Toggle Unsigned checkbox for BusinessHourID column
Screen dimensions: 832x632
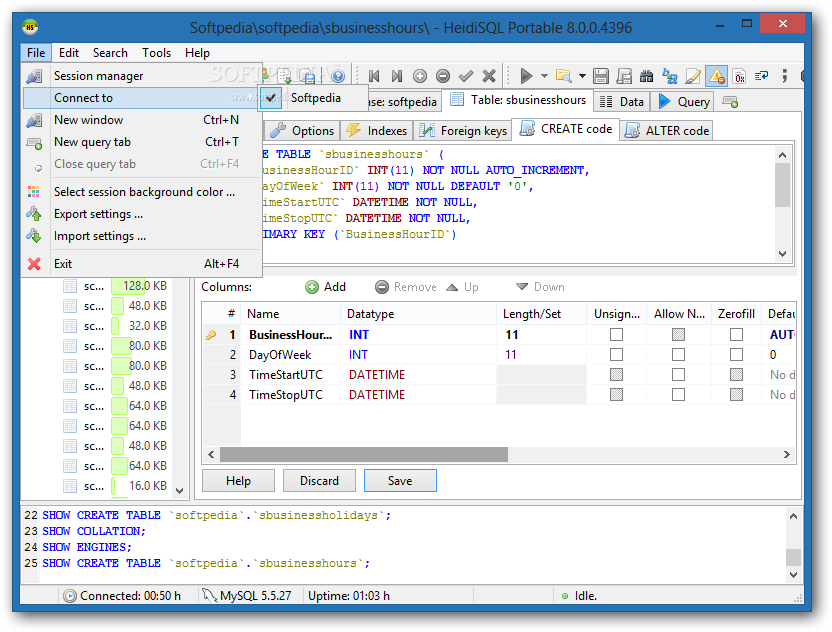(x=616, y=335)
